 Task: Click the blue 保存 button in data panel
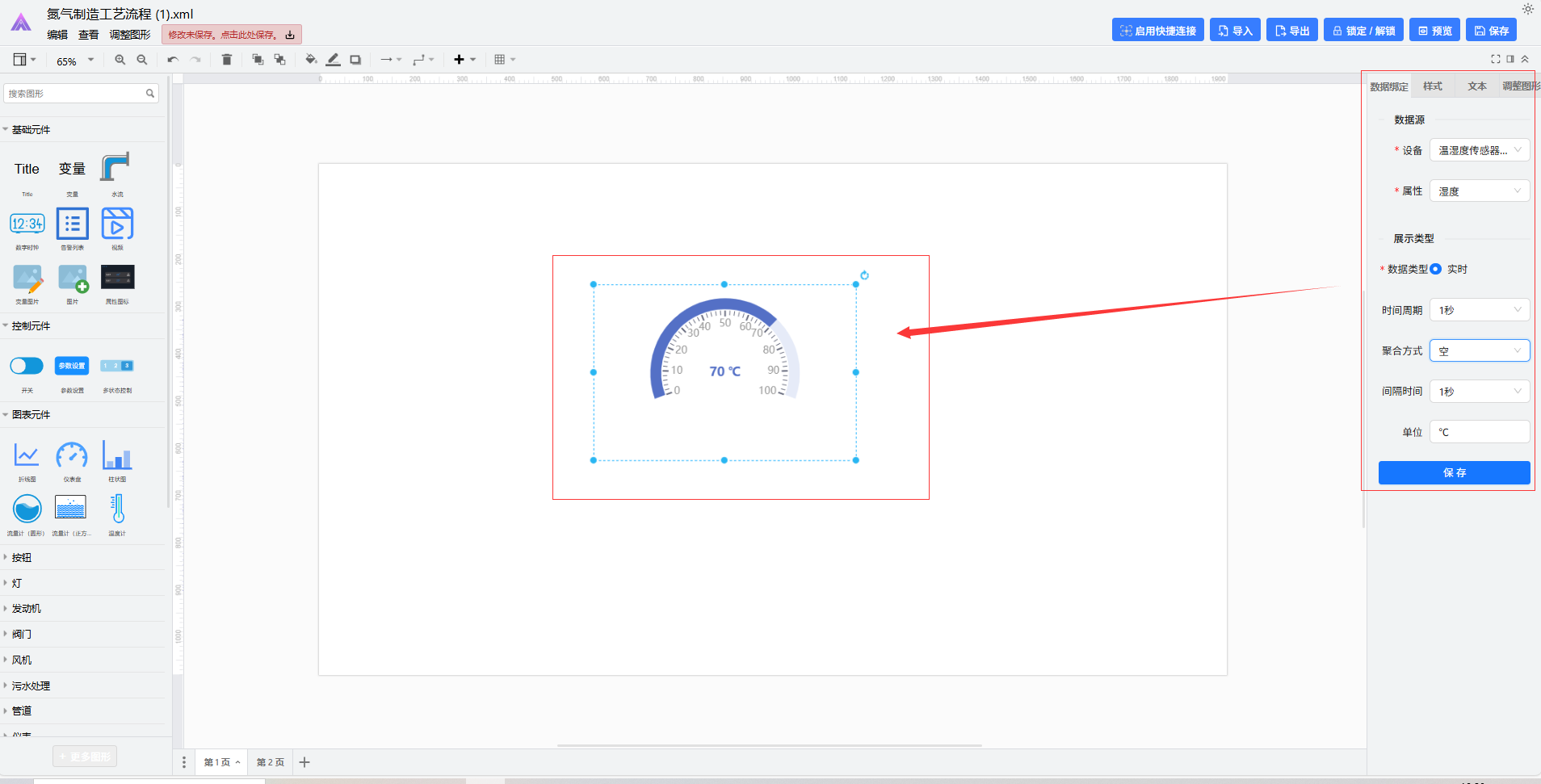1454,473
